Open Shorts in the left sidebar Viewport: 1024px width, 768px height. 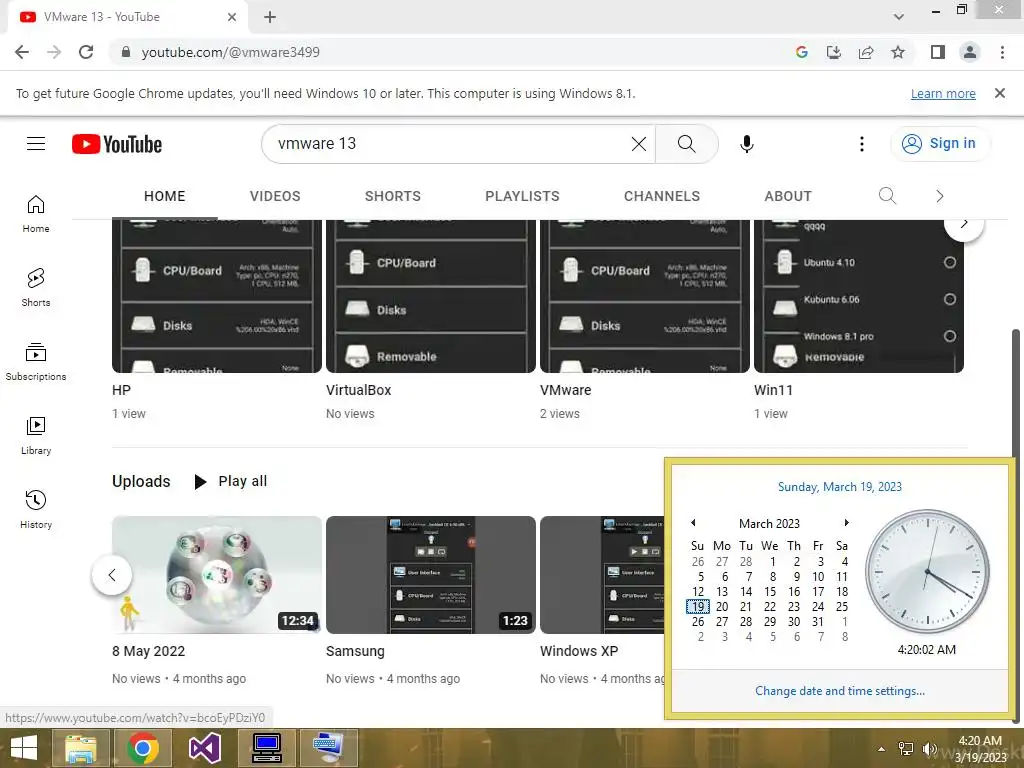[x=36, y=288]
